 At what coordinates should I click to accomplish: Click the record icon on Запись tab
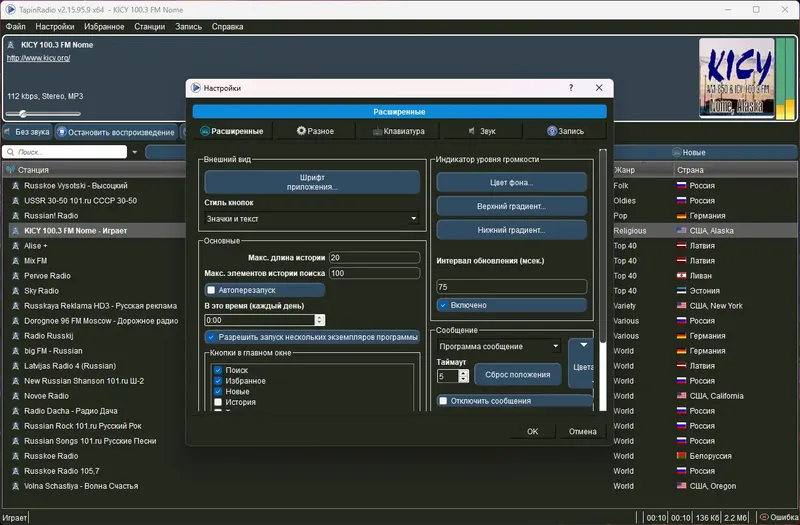click(552, 131)
